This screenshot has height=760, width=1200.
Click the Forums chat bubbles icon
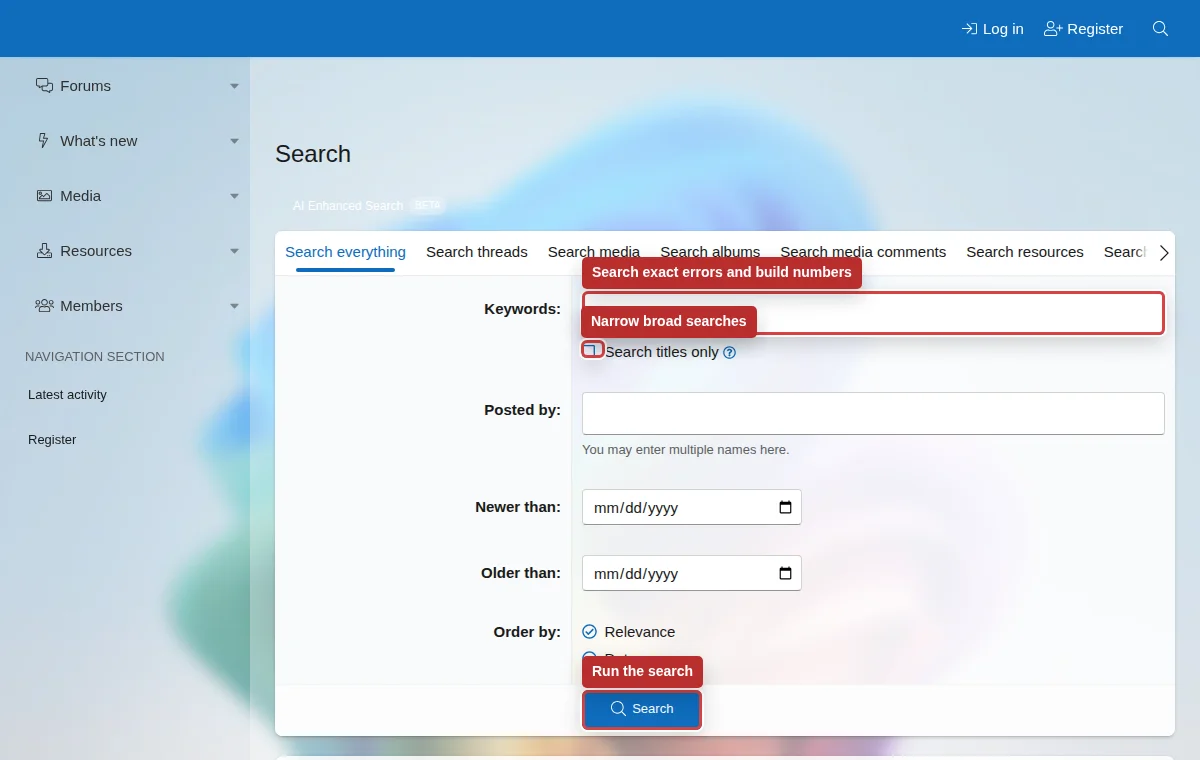click(44, 85)
